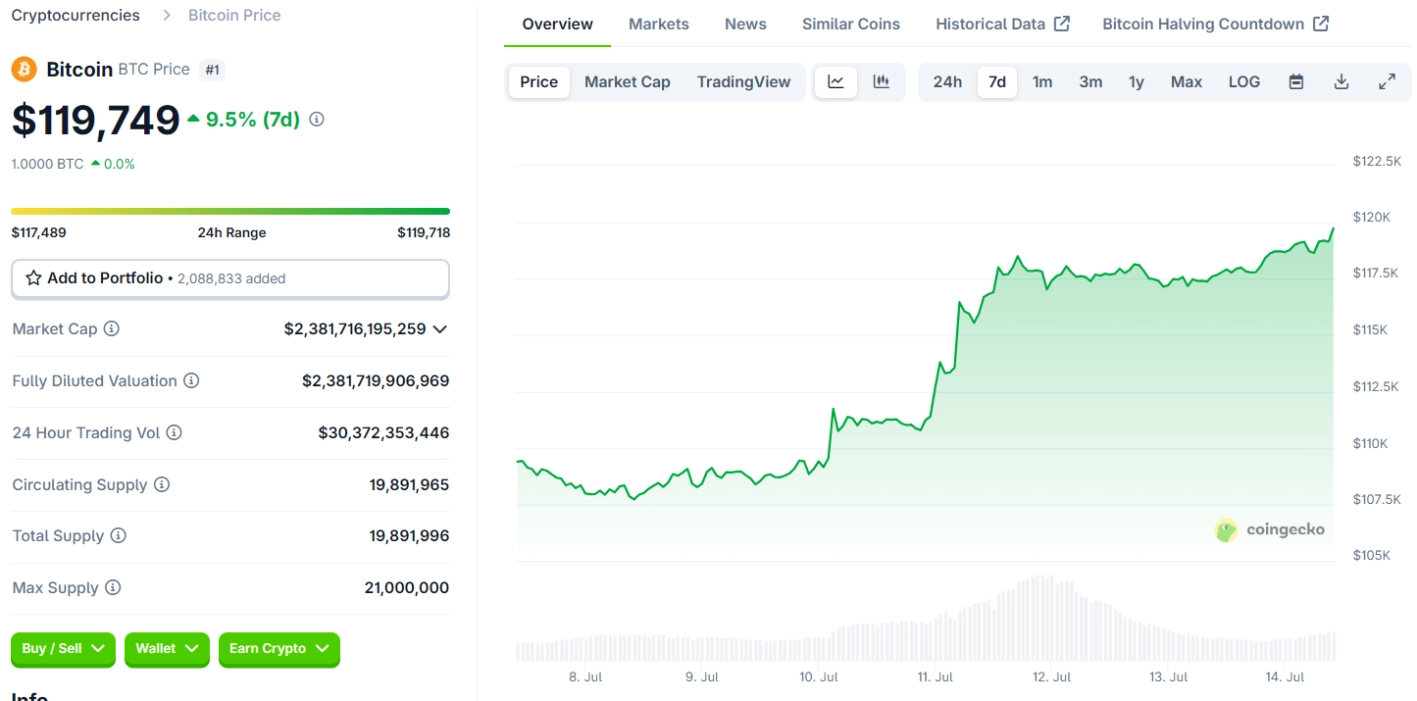This screenshot has height=701, width=1417.
Task: Set chart range to 1y
Action: [x=1136, y=82]
